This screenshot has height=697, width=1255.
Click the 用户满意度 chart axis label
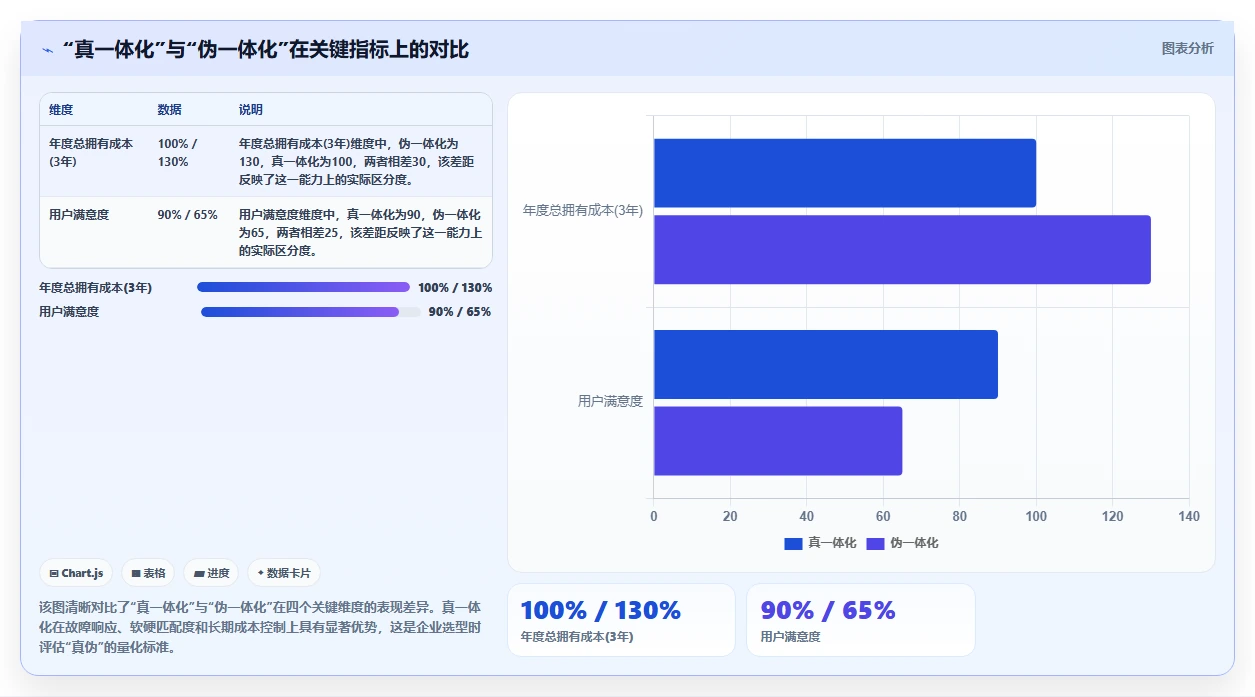[611, 402]
